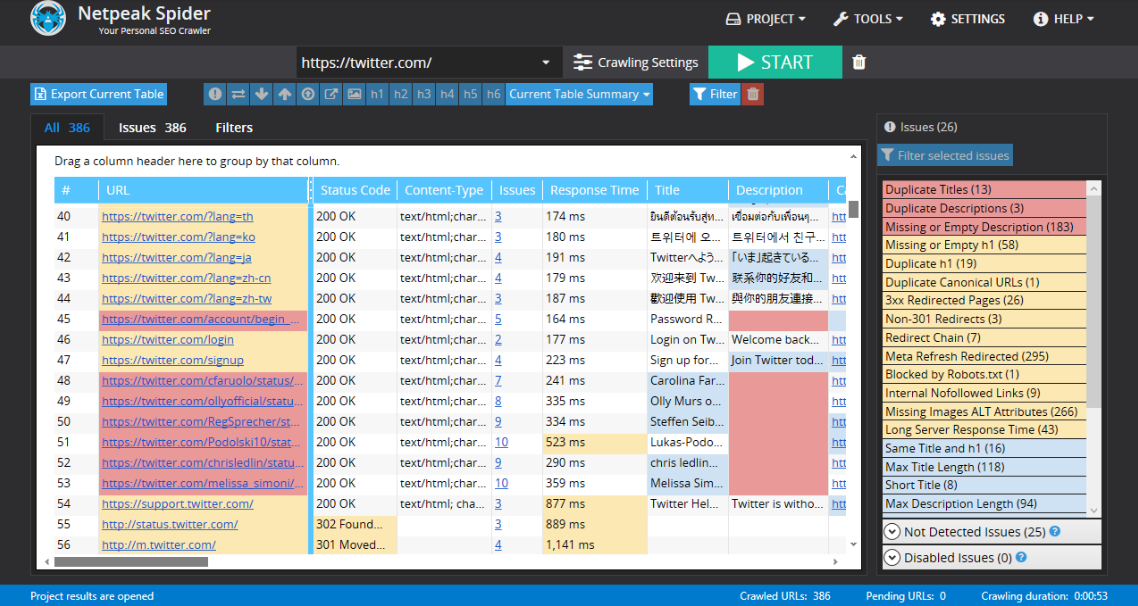
Task: Open the HELP menu
Action: coord(1063,19)
